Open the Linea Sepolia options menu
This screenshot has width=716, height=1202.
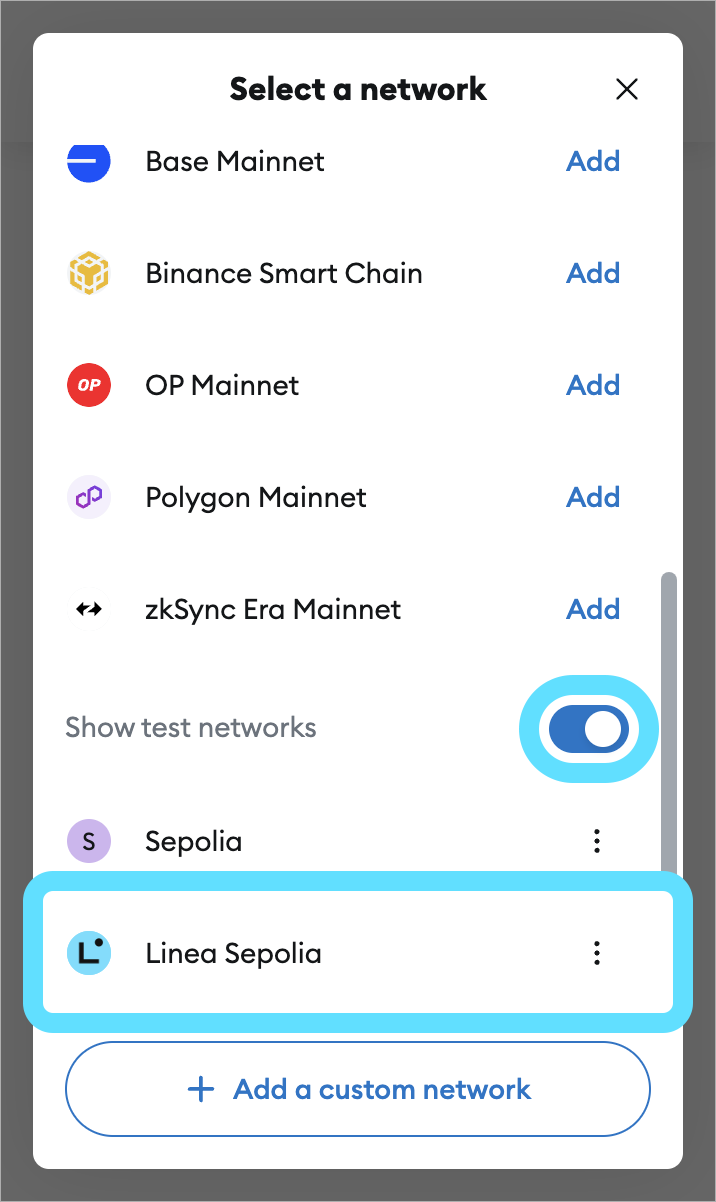pyautogui.click(x=597, y=953)
